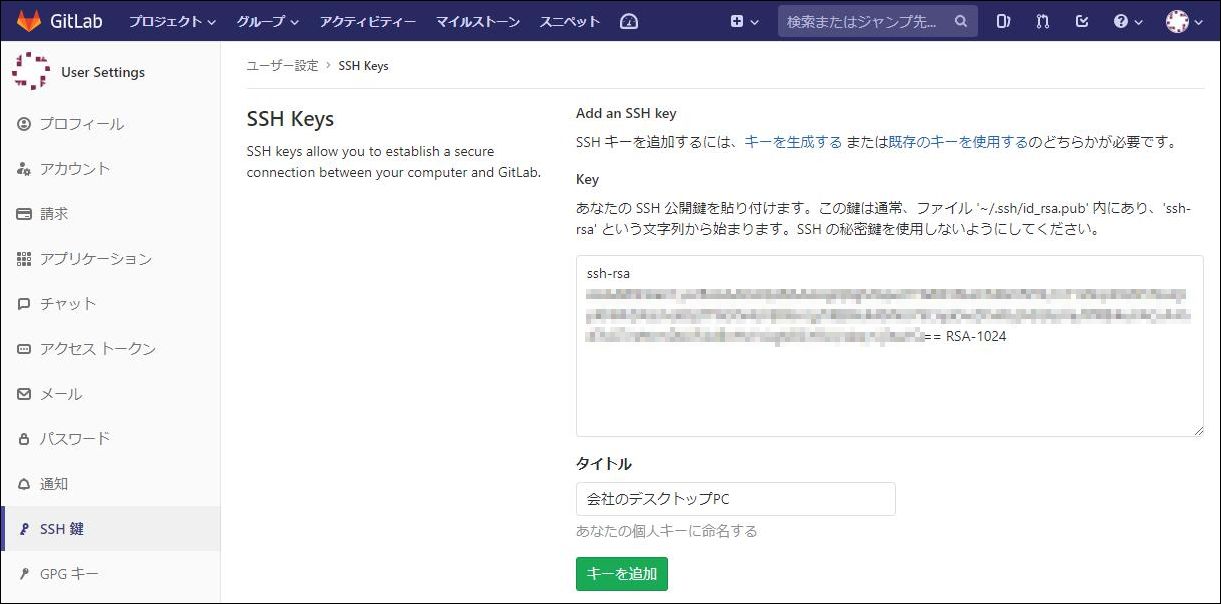Image resolution: width=1221 pixels, height=604 pixels.
Task: Select プロフィール in the sidebar
Action: pyautogui.click(x=82, y=124)
